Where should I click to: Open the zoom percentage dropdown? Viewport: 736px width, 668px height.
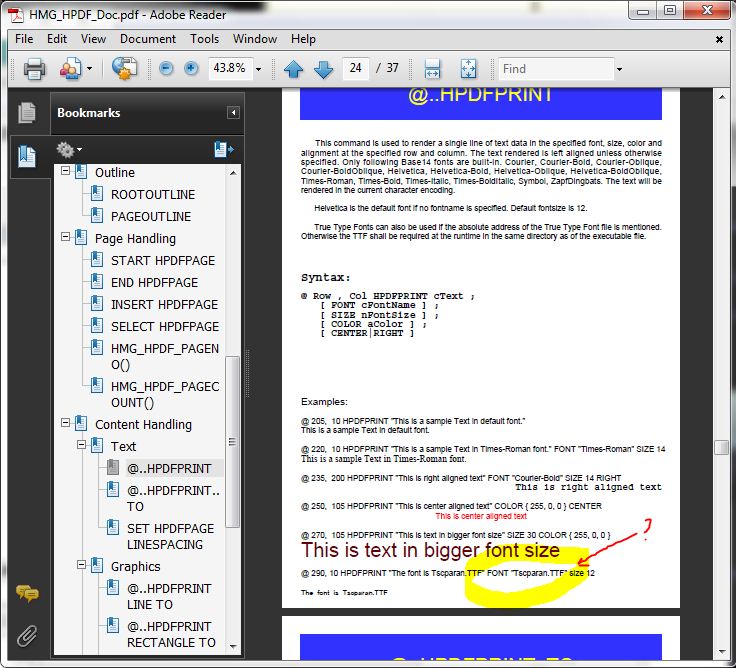tap(259, 69)
